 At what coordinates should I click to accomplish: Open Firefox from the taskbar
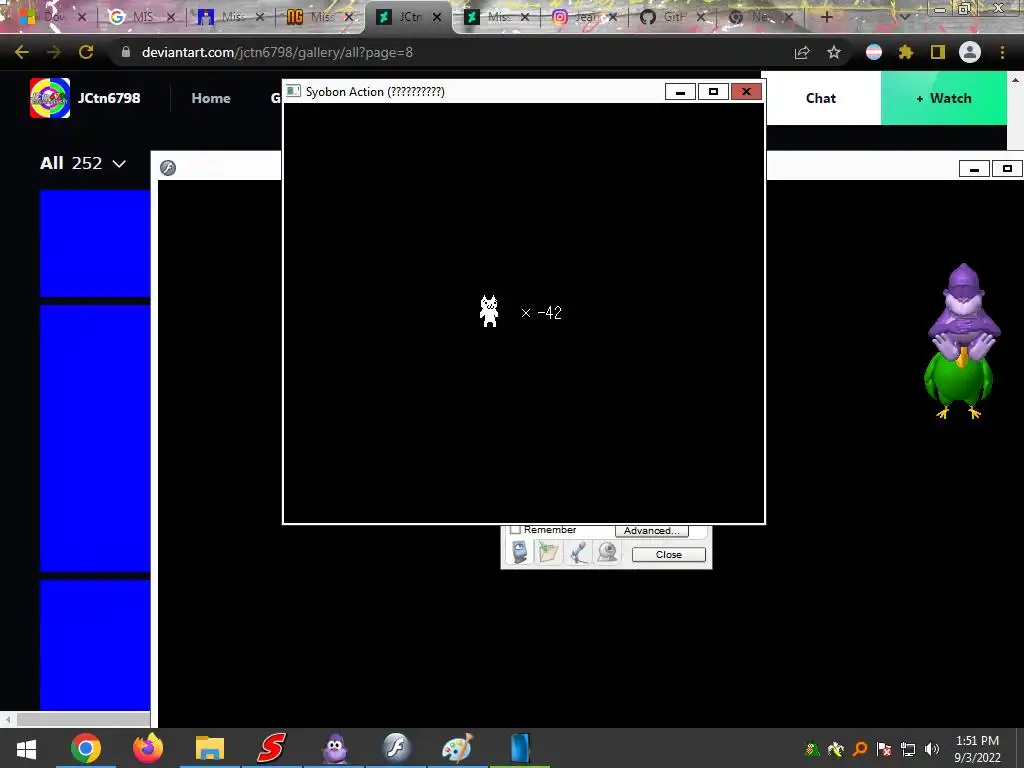point(148,748)
